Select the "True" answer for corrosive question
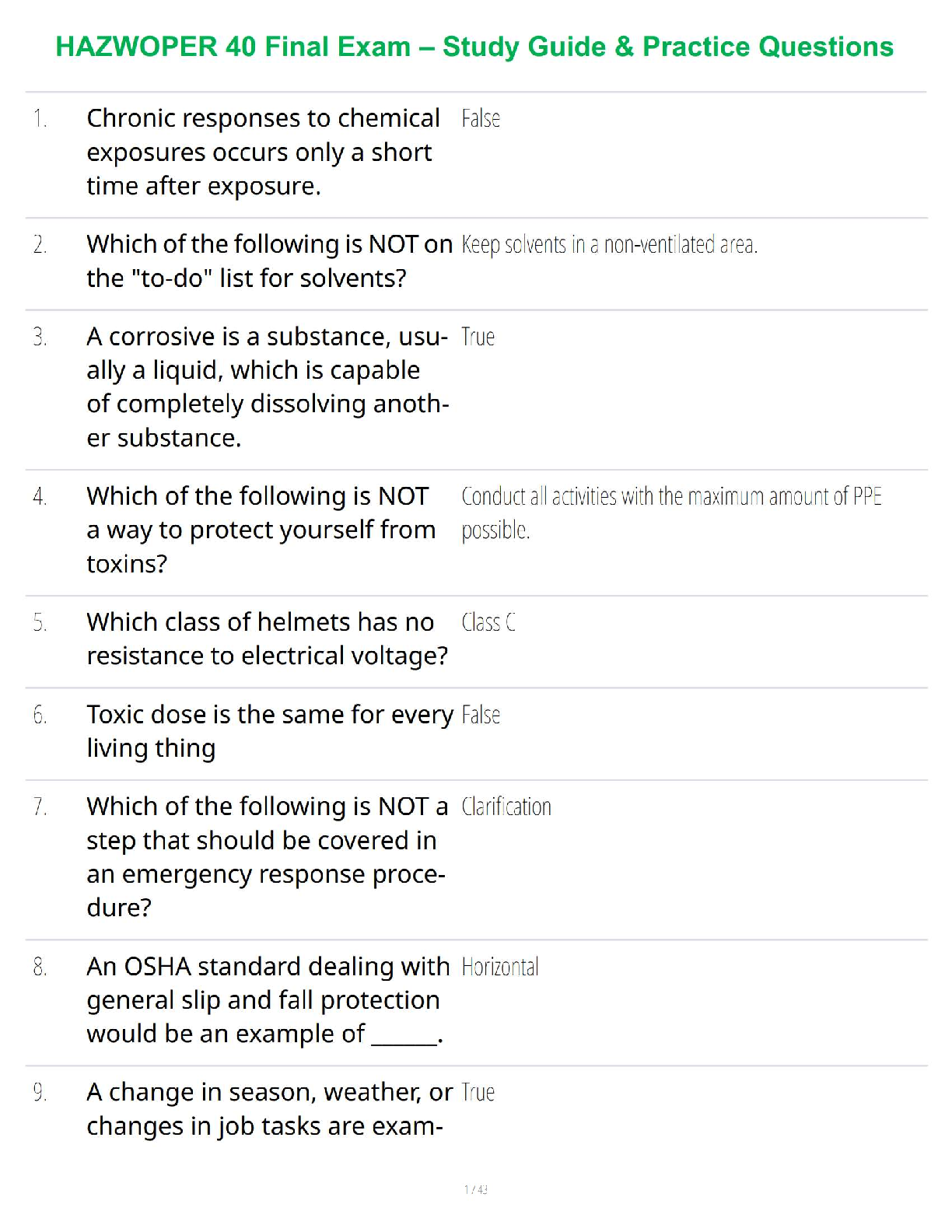This screenshot has width=952, height=1232. click(478, 338)
